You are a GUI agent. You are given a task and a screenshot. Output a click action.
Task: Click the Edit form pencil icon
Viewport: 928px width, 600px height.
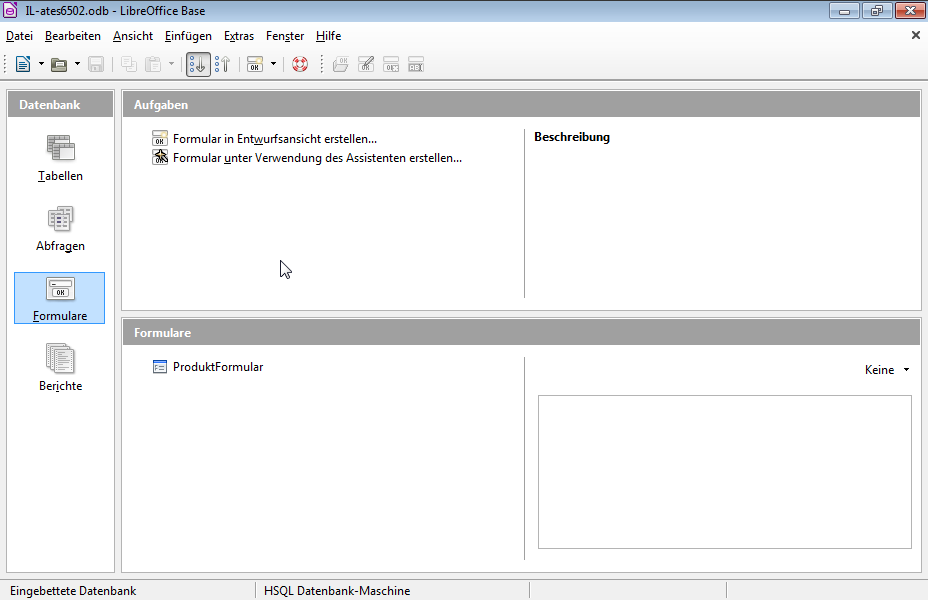click(x=366, y=64)
